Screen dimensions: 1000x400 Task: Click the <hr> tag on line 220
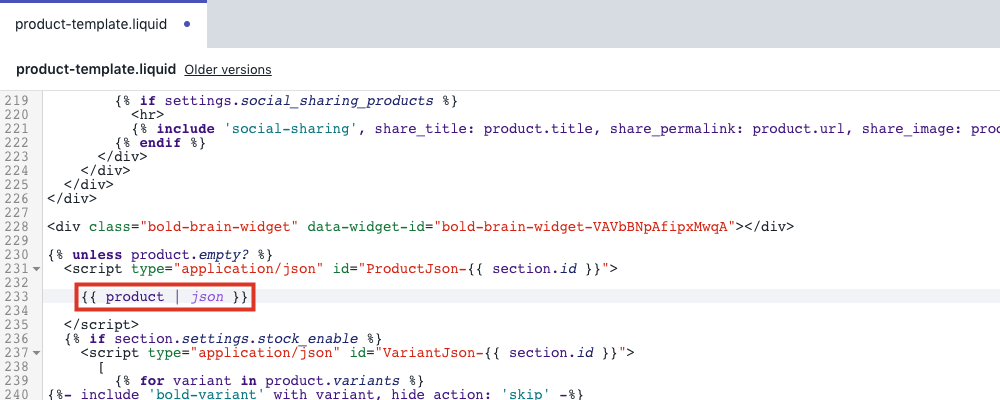point(147,115)
